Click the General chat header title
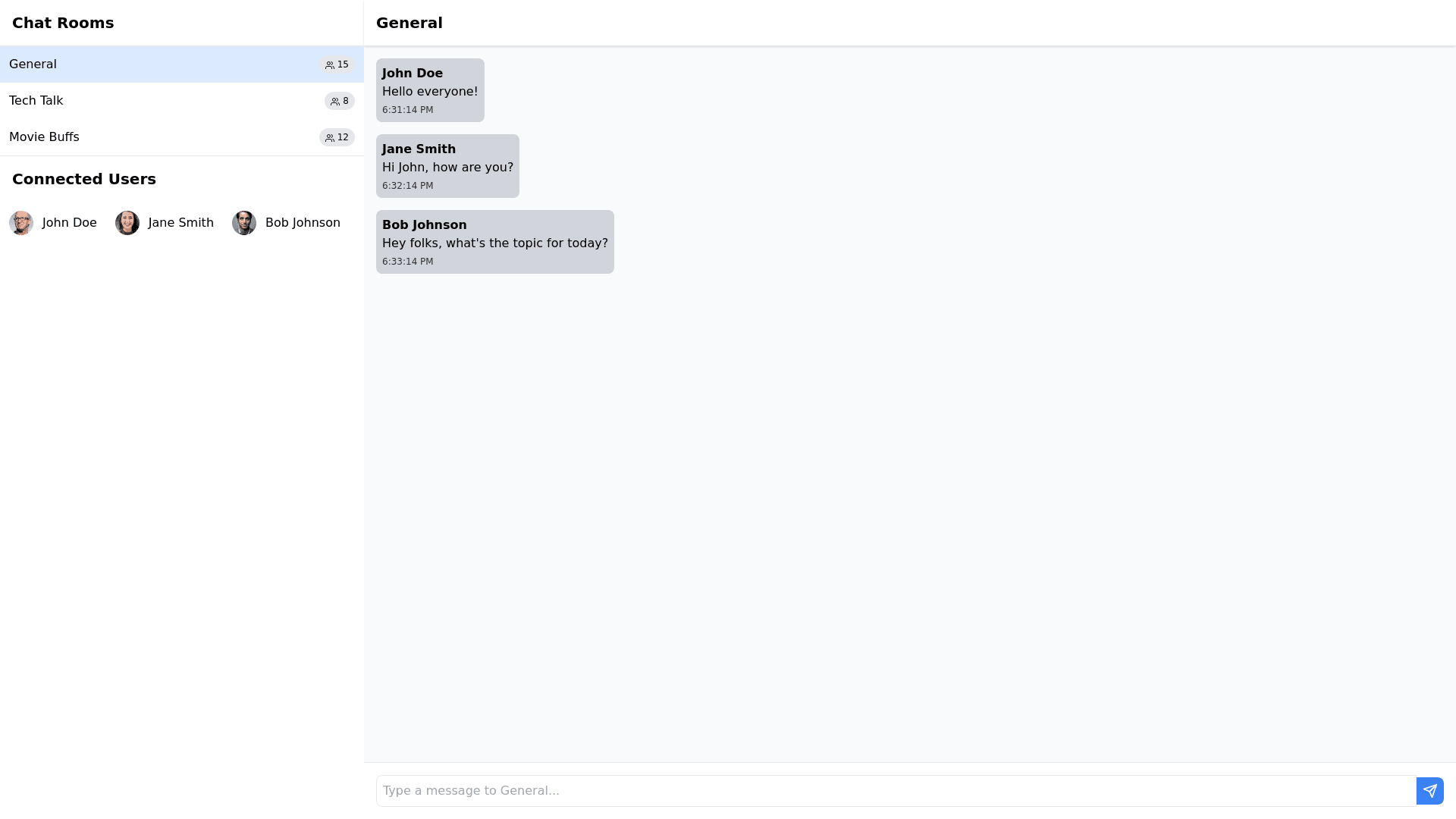1456x819 pixels. tap(409, 23)
